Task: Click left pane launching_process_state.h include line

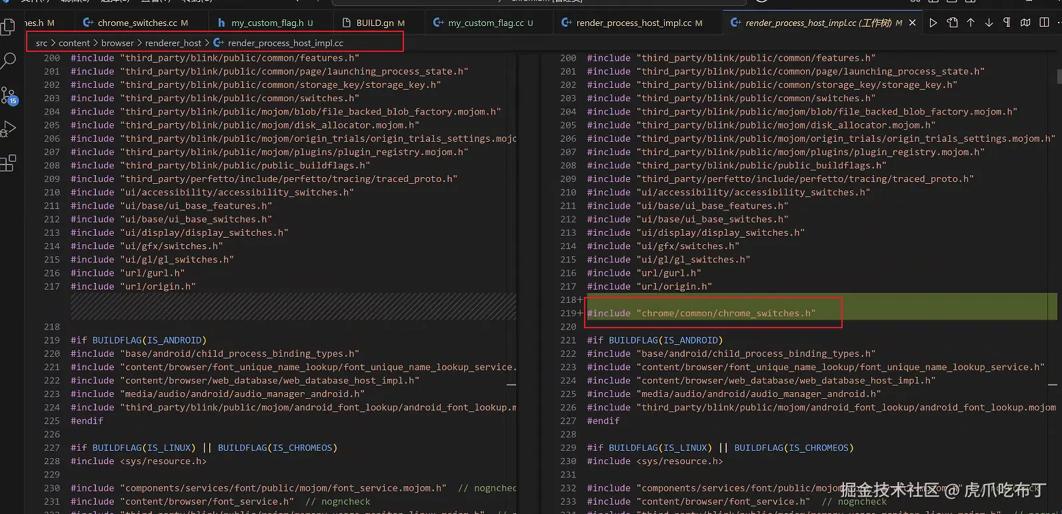Action: pyautogui.click(x=270, y=71)
